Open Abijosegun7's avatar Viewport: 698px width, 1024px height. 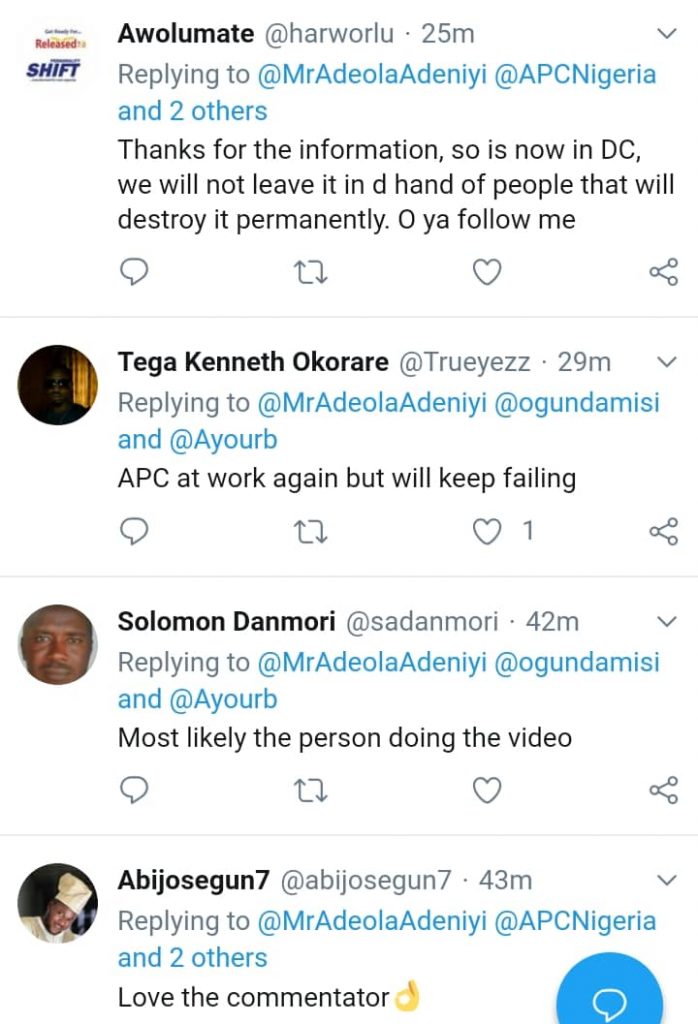(x=58, y=903)
